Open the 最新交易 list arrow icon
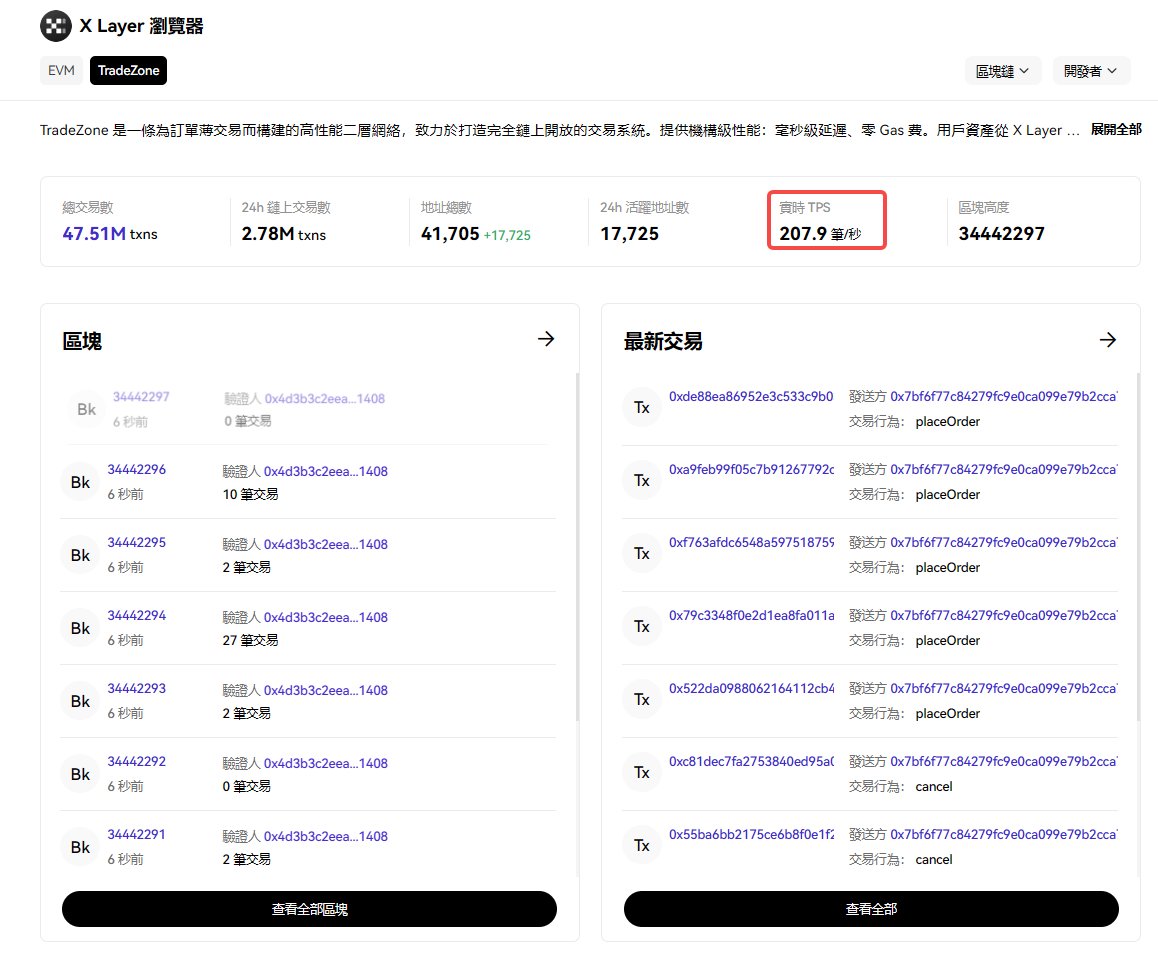Screen dimensions: 1158x954 pyautogui.click(x=1108, y=340)
